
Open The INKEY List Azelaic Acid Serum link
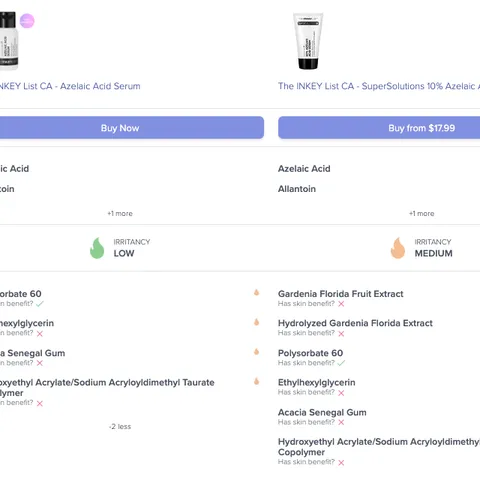tap(70, 86)
